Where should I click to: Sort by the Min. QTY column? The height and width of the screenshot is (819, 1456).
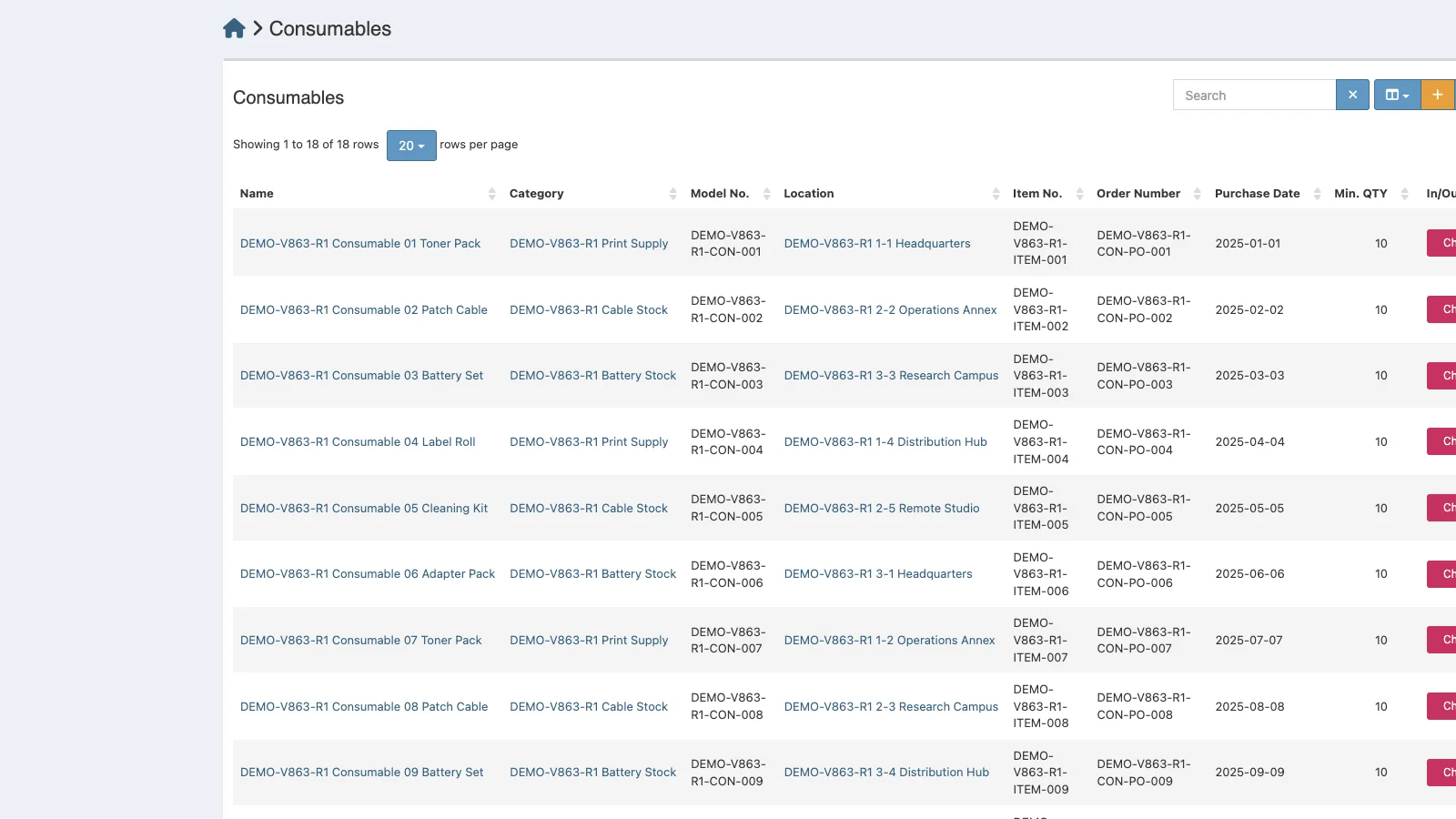(x=1370, y=194)
